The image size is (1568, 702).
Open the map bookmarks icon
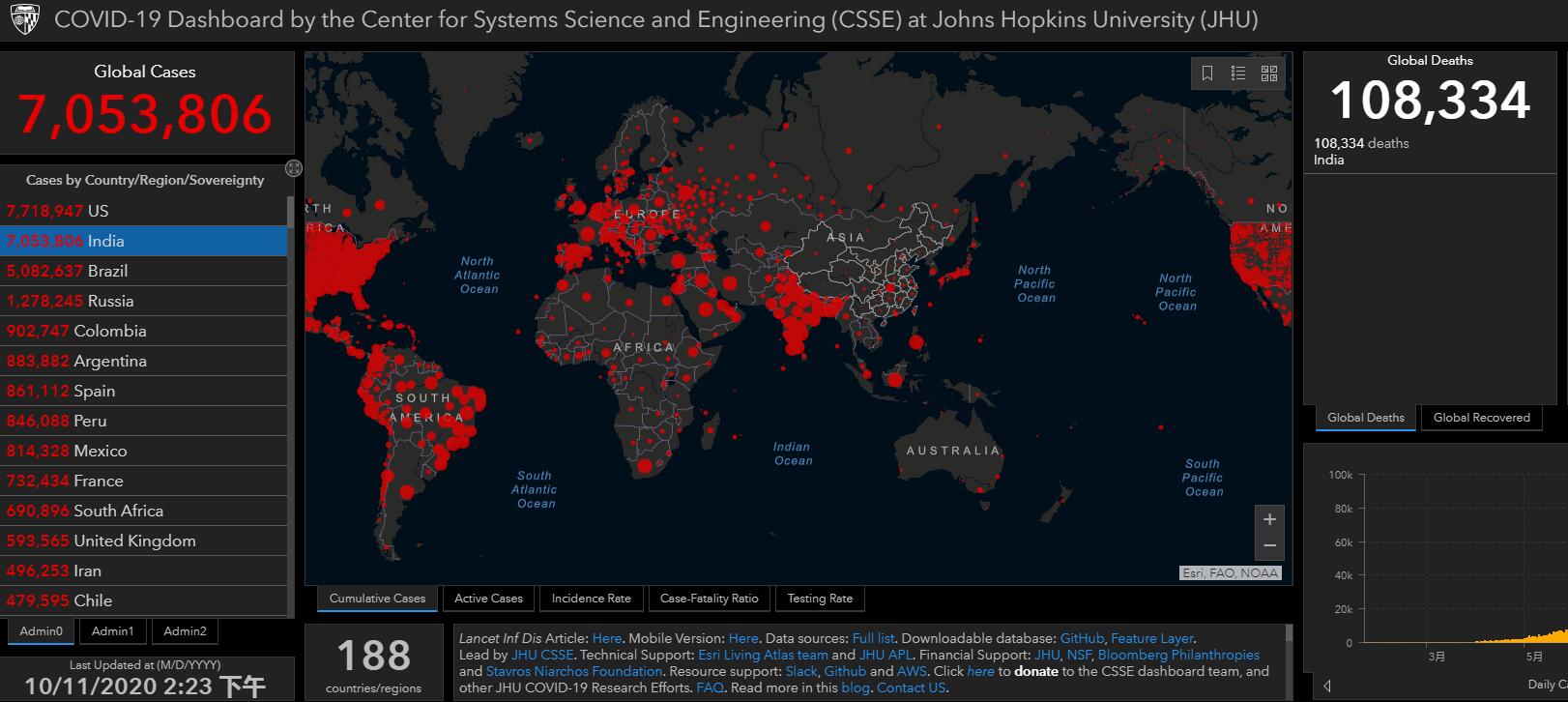coord(1207,73)
